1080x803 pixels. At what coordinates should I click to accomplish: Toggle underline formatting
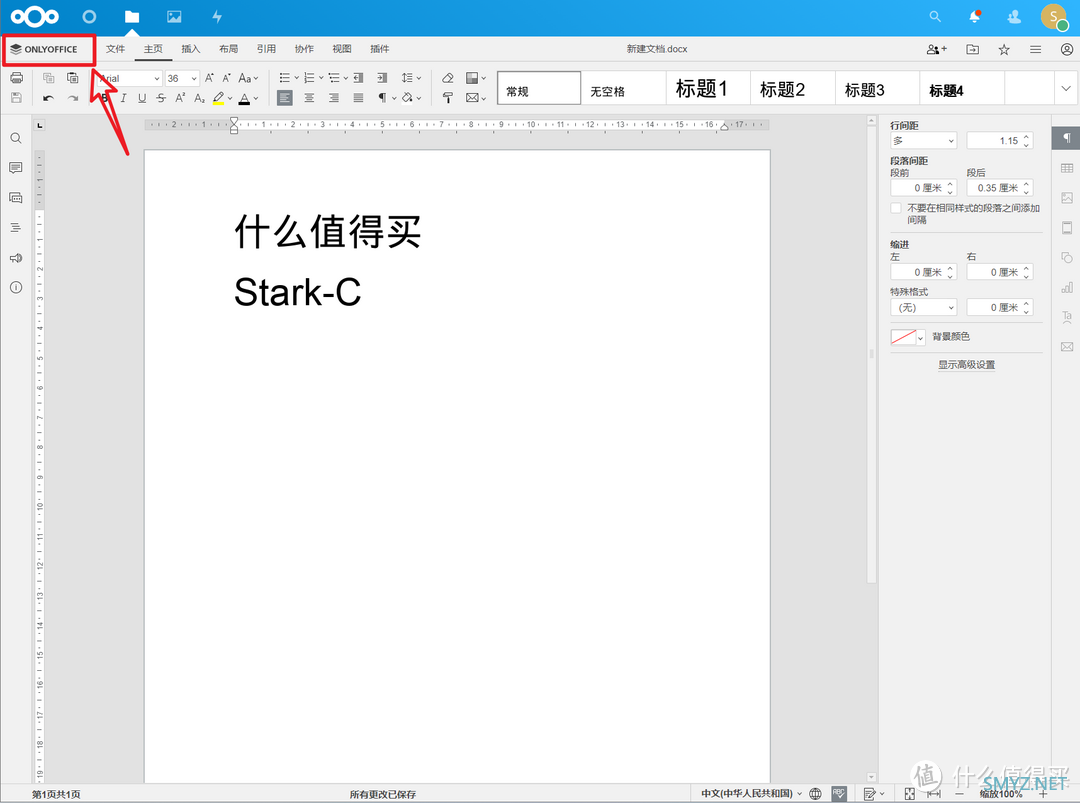(142, 98)
